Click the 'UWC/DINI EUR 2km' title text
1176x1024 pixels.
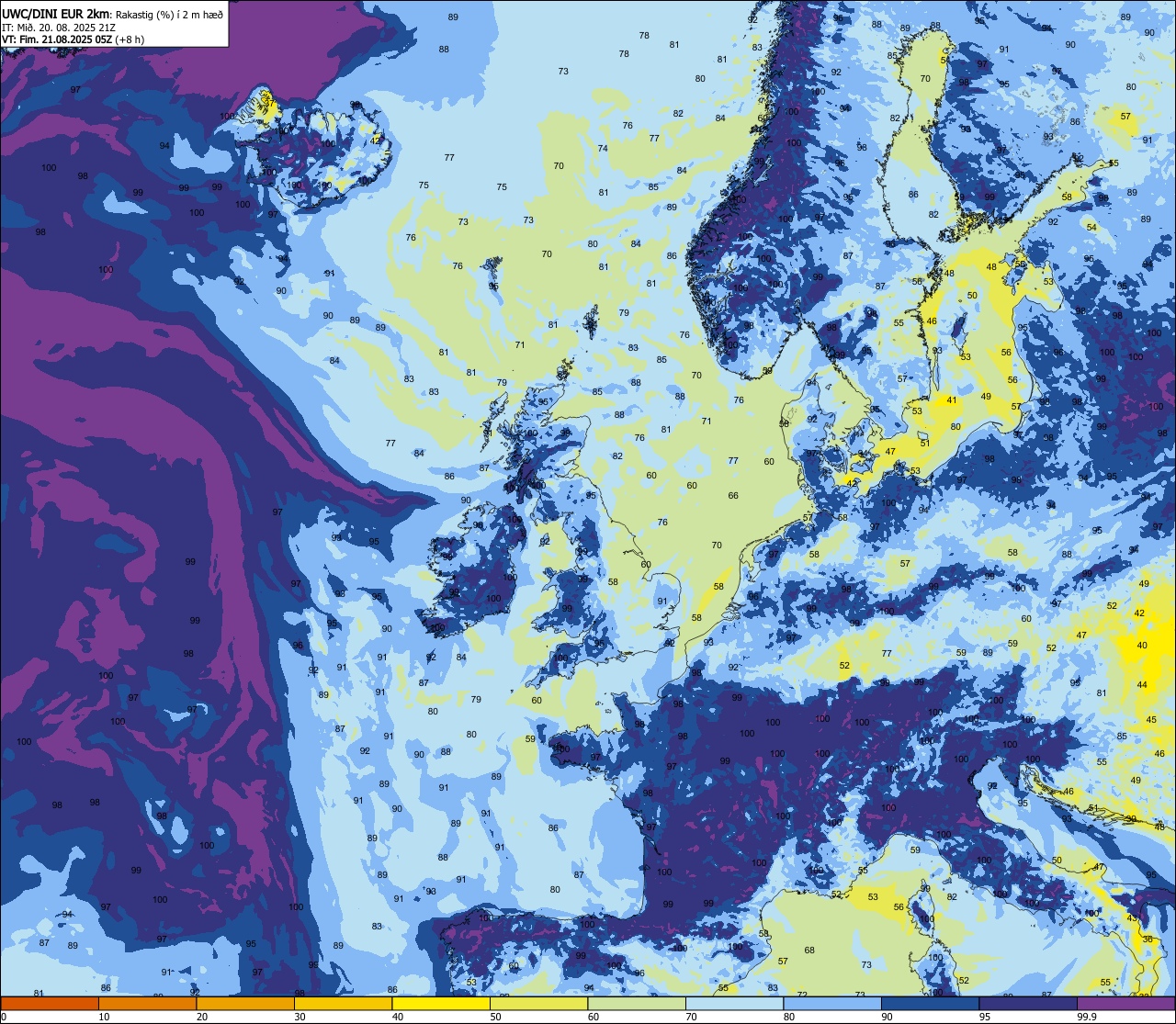click(x=57, y=13)
